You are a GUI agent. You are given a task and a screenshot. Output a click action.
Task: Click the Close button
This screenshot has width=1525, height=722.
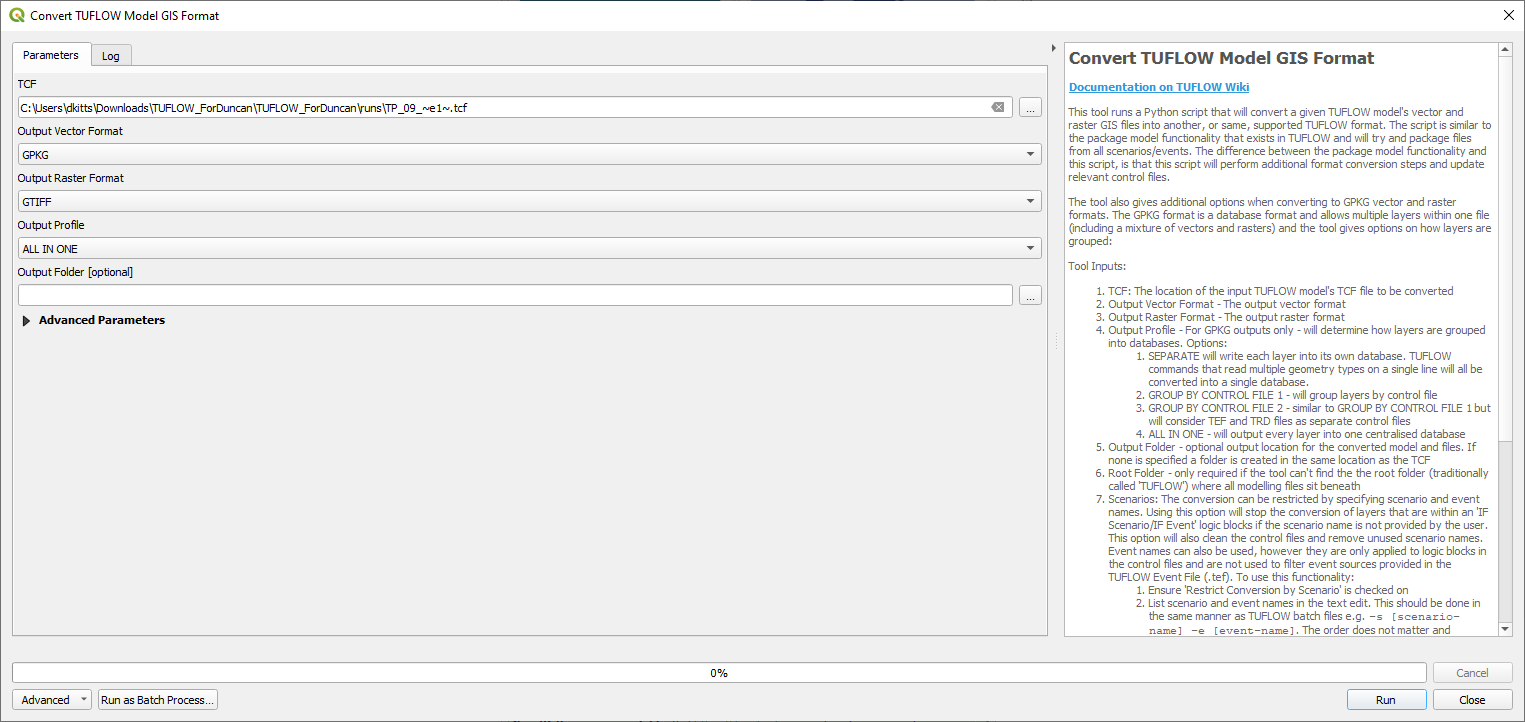1472,700
